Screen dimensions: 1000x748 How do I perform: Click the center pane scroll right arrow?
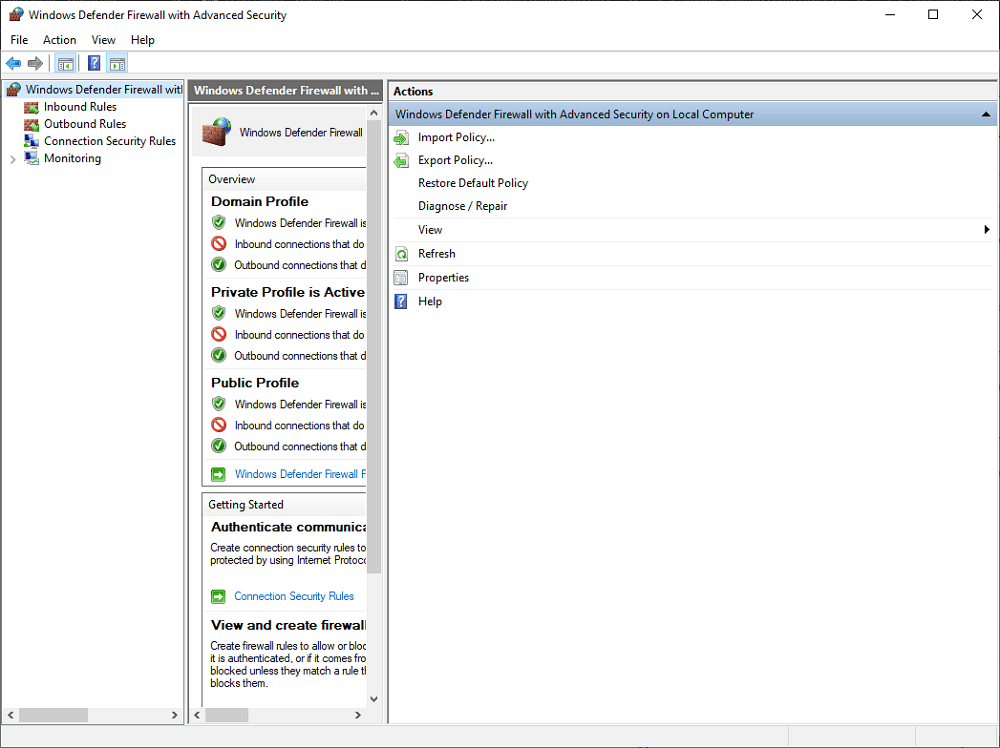pyautogui.click(x=358, y=715)
